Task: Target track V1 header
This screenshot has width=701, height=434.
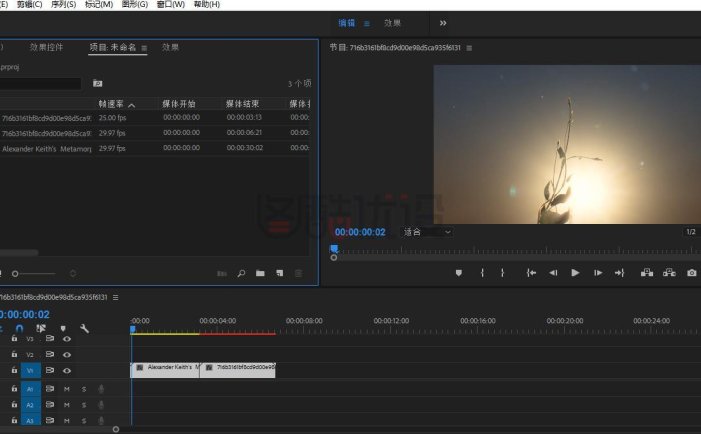Action: pyautogui.click(x=30, y=371)
